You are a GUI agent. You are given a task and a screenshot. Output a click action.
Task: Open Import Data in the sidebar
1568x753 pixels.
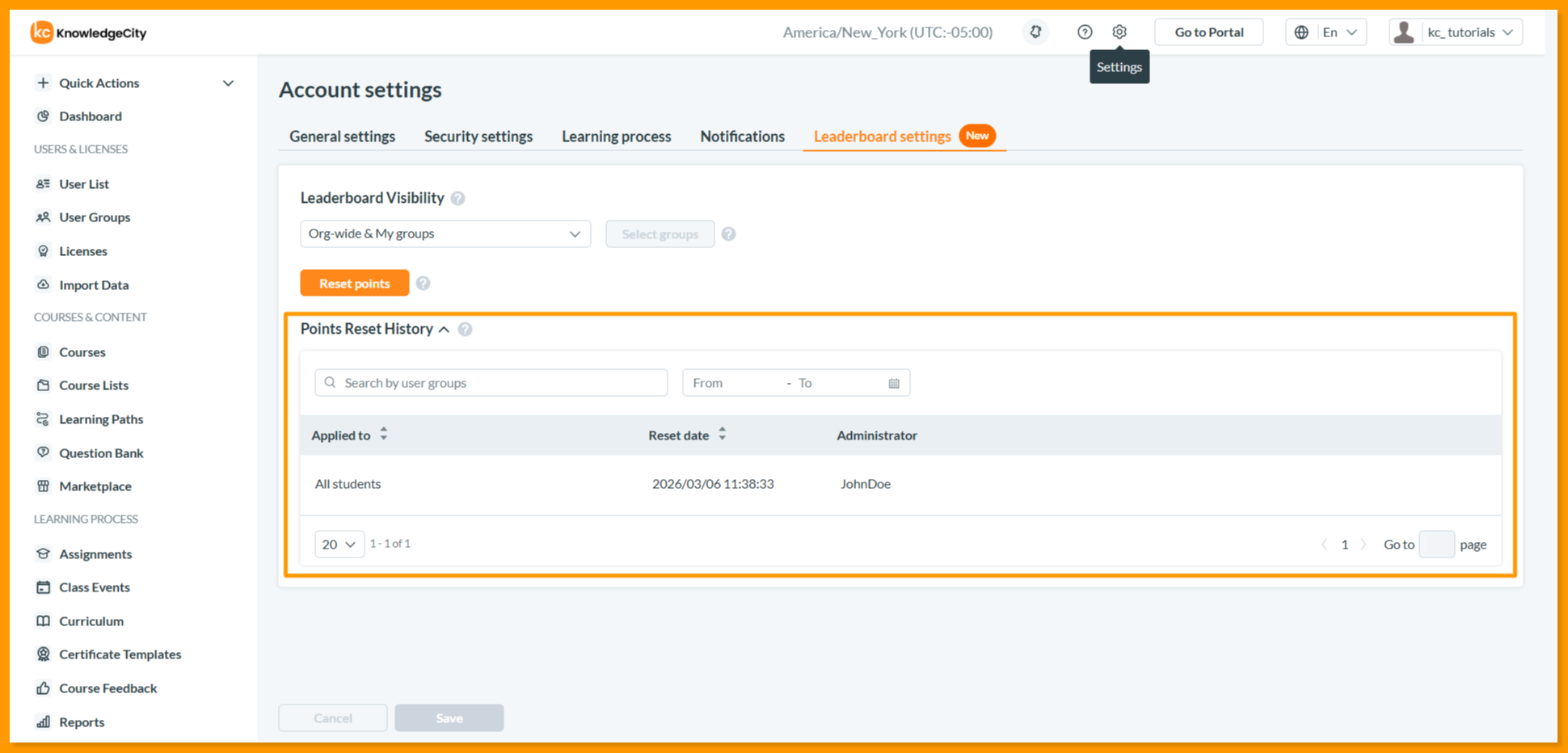coord(94,285)
